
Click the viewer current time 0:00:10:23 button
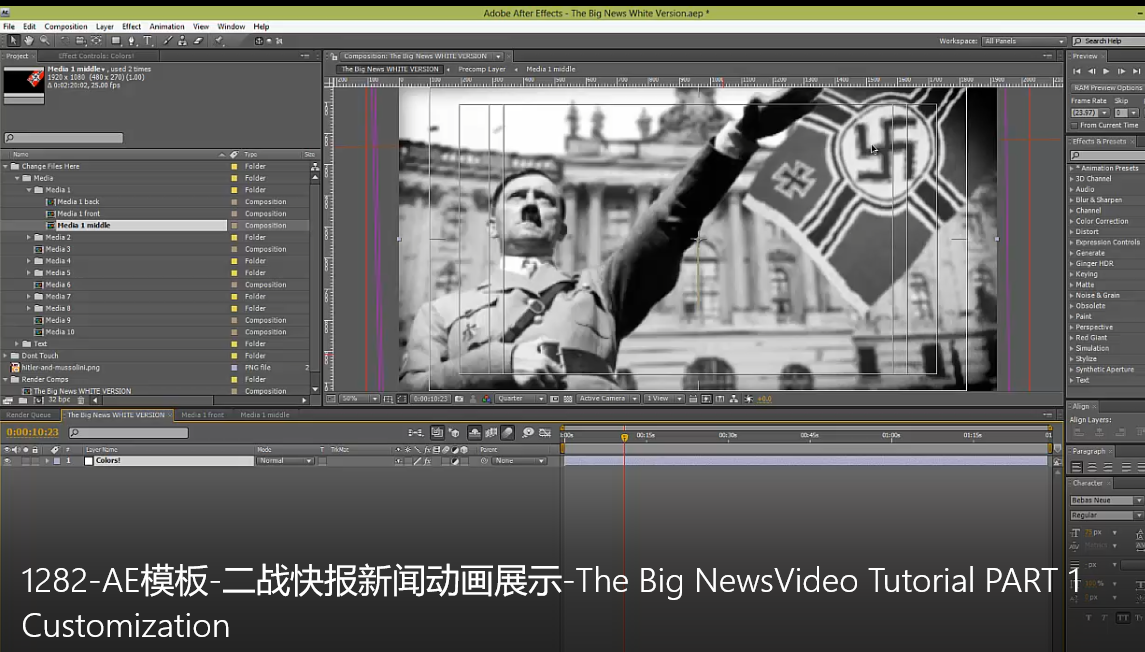point(430,399)
